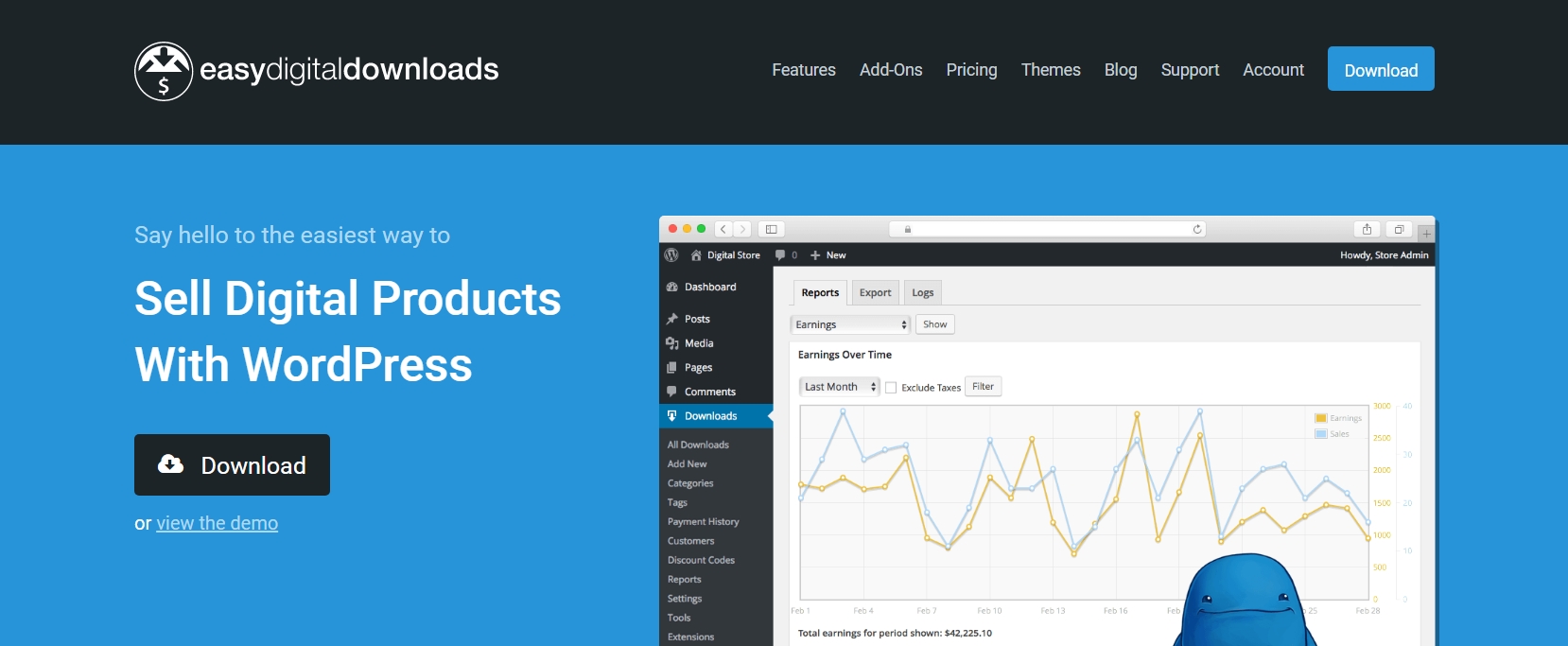Viewport: 1568px width, 646px height.
Task: Click Add New submenu item
Action: [x=687, y=464]
